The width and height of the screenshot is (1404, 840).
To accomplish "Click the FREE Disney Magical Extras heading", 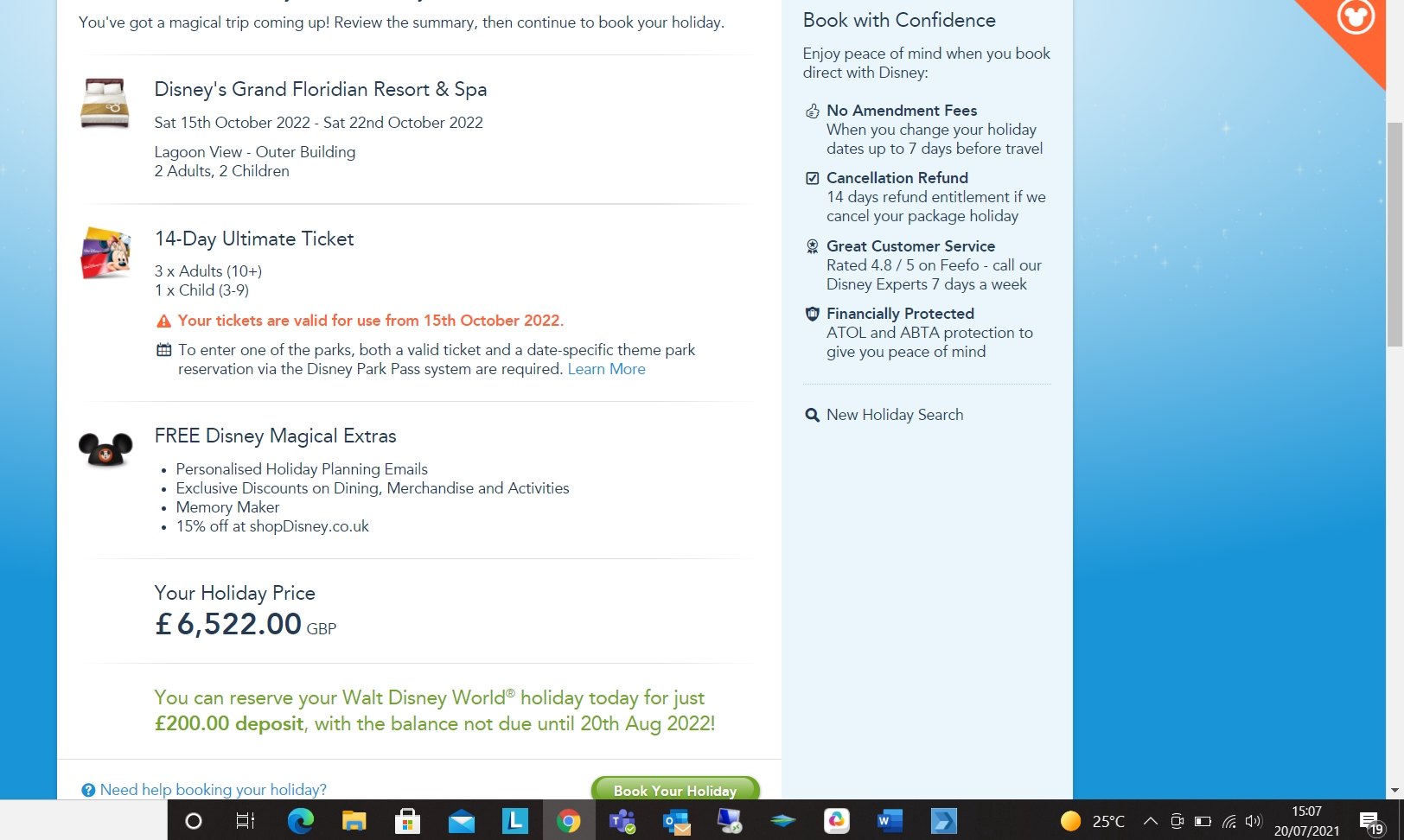I will [276, 436].
